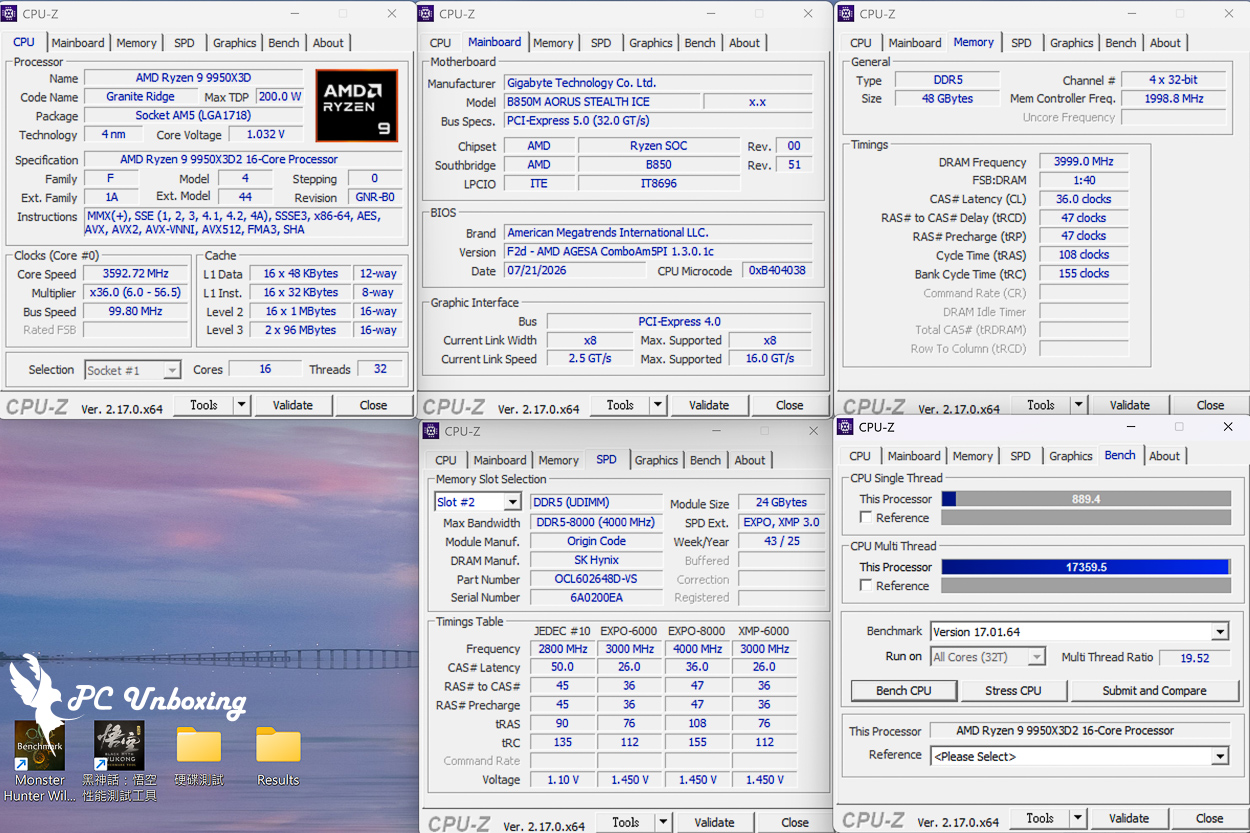Open the Results desktop folder
1250x833 pixels.
(x=278, y=757)
